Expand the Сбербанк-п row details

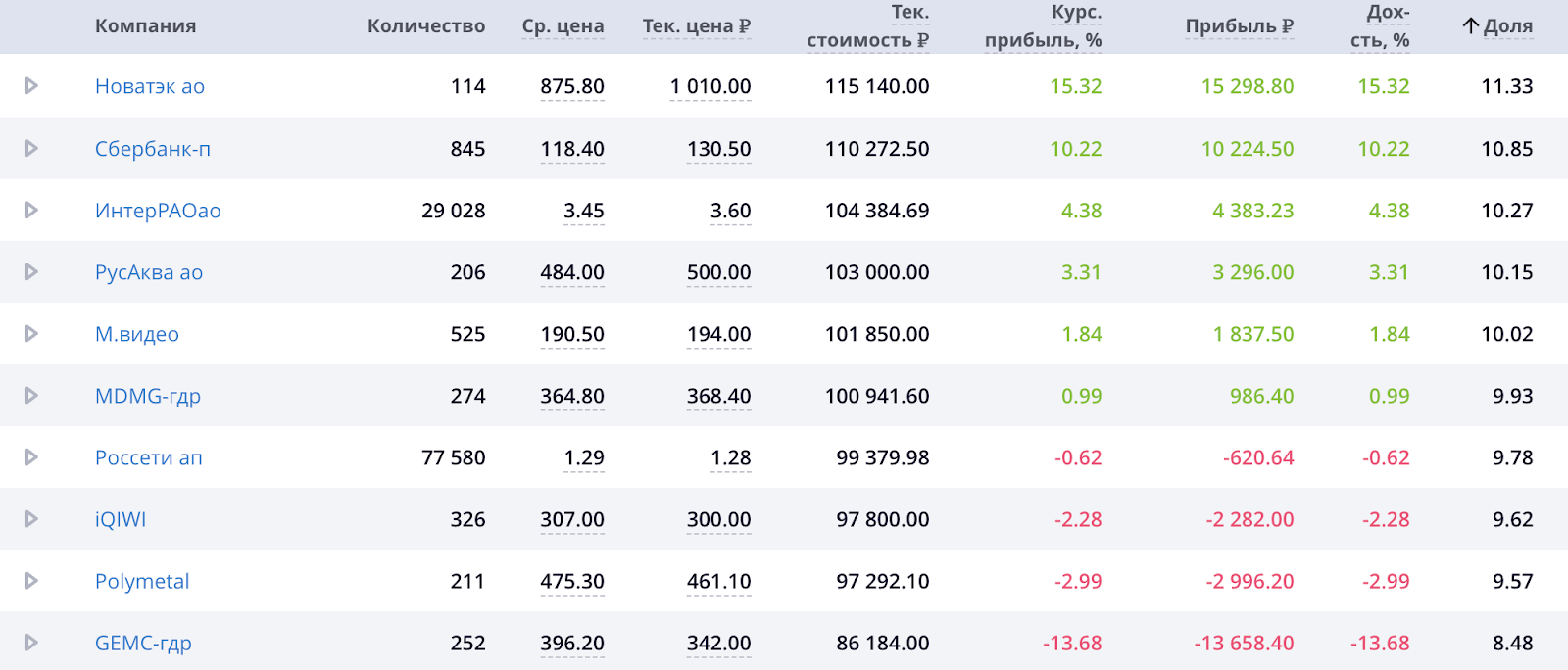coord(31,148)
